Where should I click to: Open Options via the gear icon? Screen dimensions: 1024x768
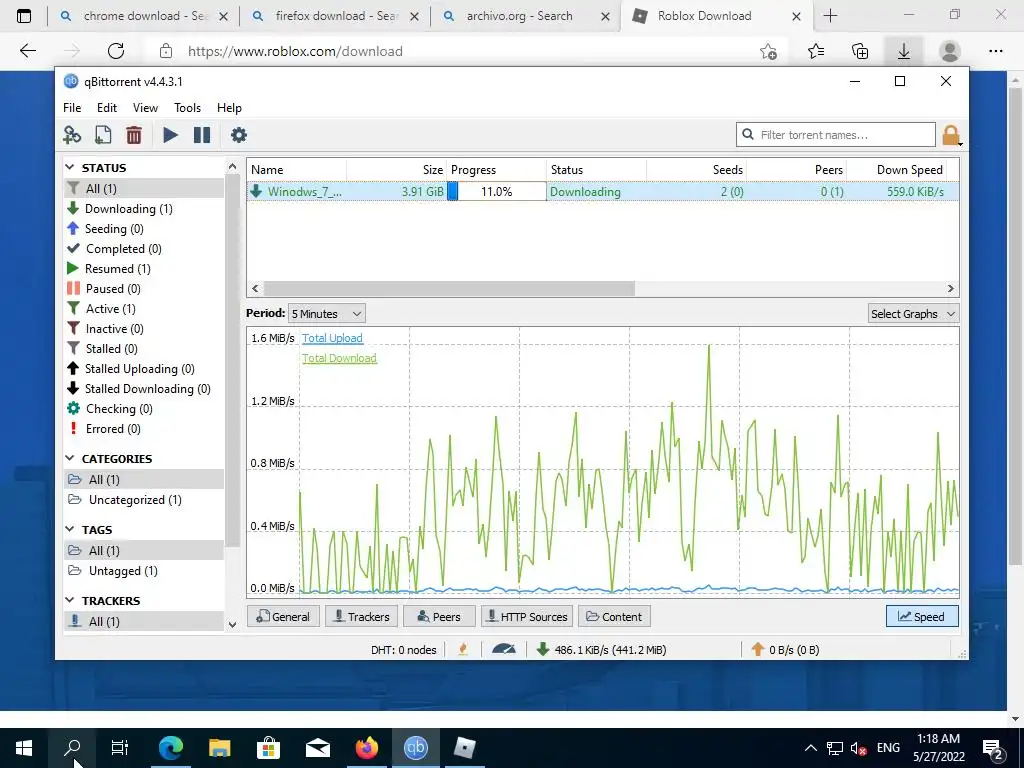click(239, 135)
